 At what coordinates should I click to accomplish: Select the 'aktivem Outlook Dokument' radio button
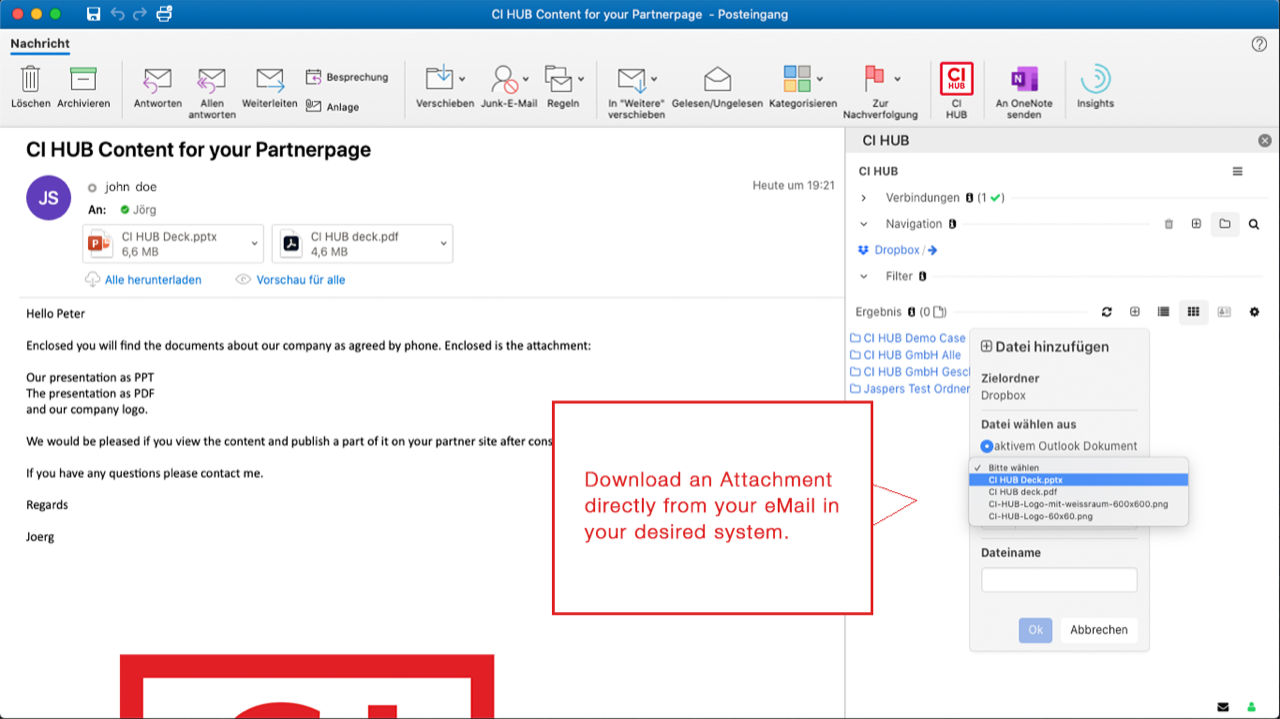pyautogui.click(x=987, y=446)
